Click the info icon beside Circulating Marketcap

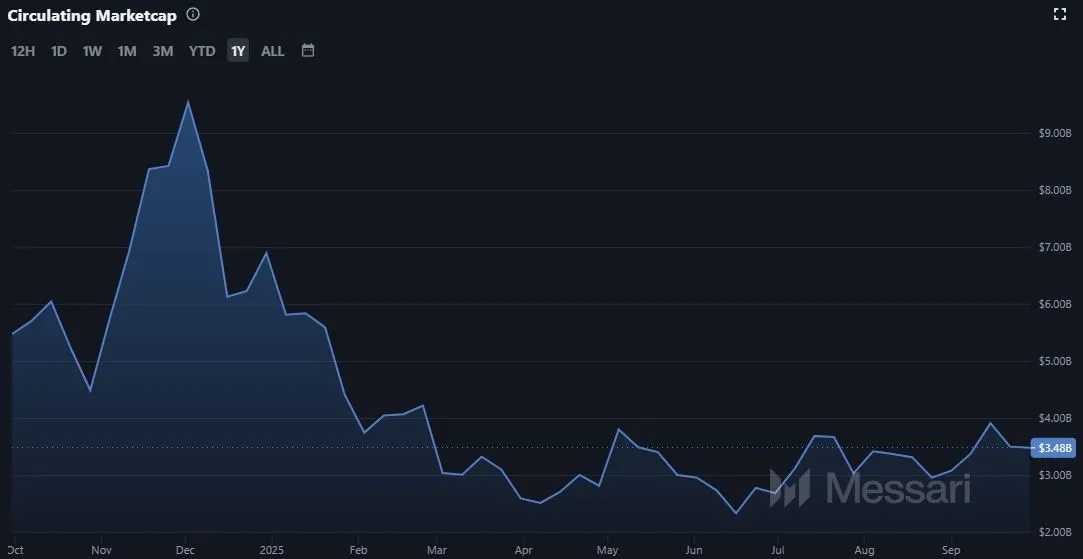point(193,15)
